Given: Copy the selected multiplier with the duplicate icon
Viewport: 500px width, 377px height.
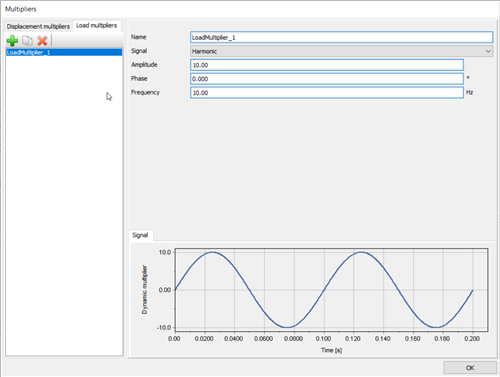Looking at the screenshot, I should click(x=27, y=41).
